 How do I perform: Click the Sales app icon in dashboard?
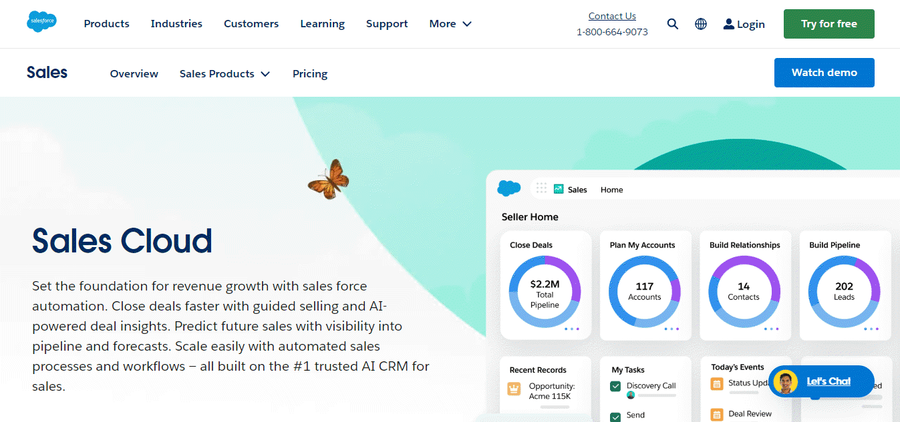coord(558,189)
